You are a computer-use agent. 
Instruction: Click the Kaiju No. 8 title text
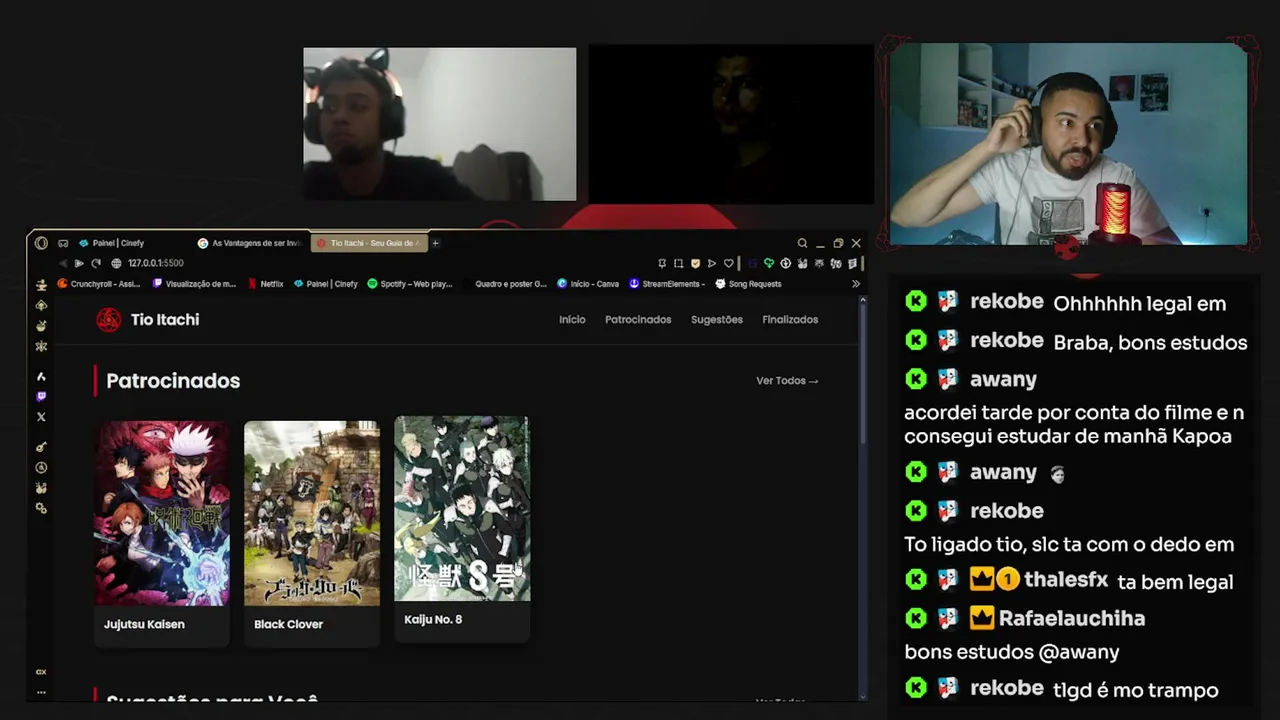click(433, 620)
